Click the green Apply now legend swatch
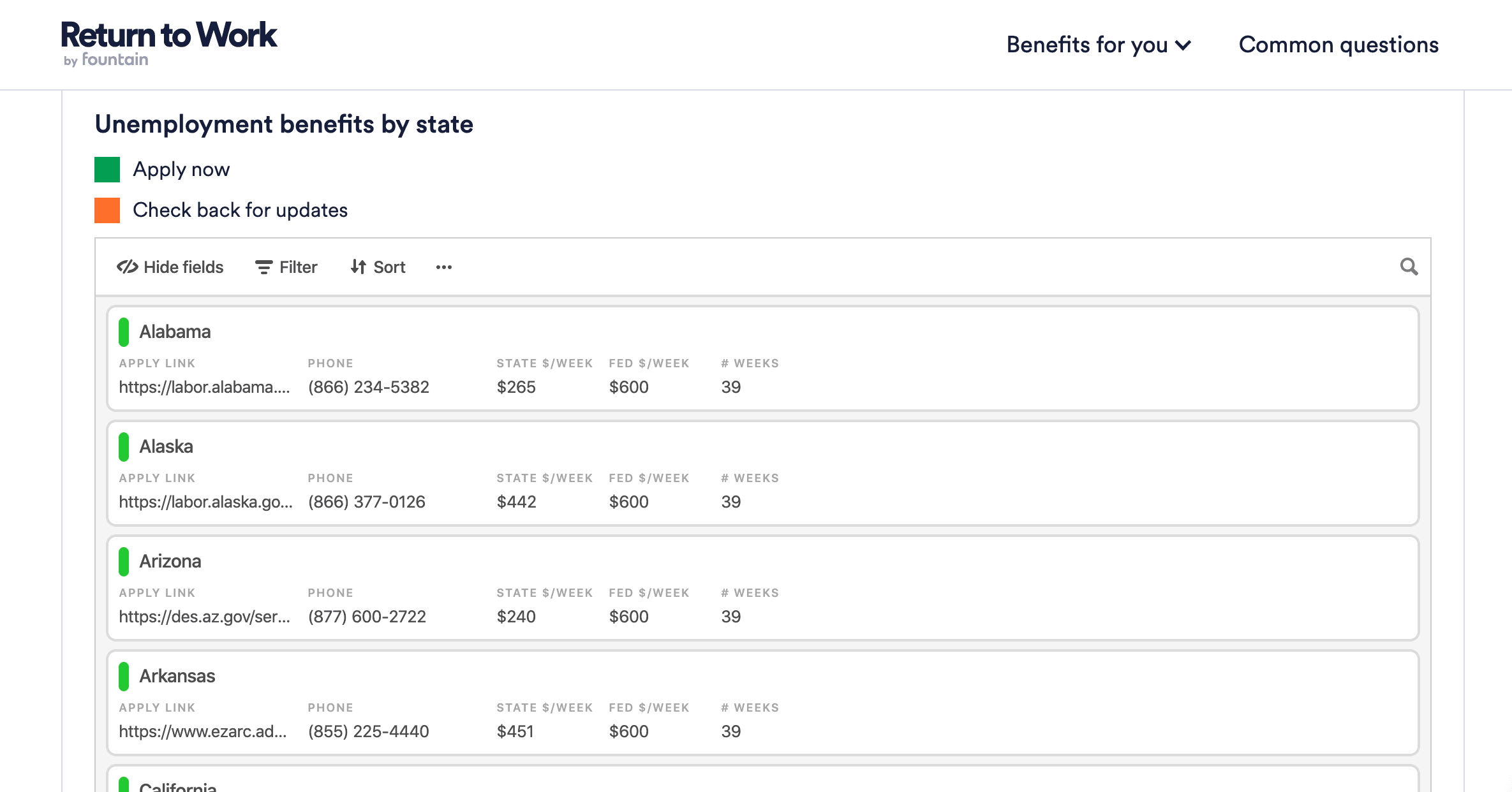The width and height of the screenshot is (1512, 792). pos(107,170)
